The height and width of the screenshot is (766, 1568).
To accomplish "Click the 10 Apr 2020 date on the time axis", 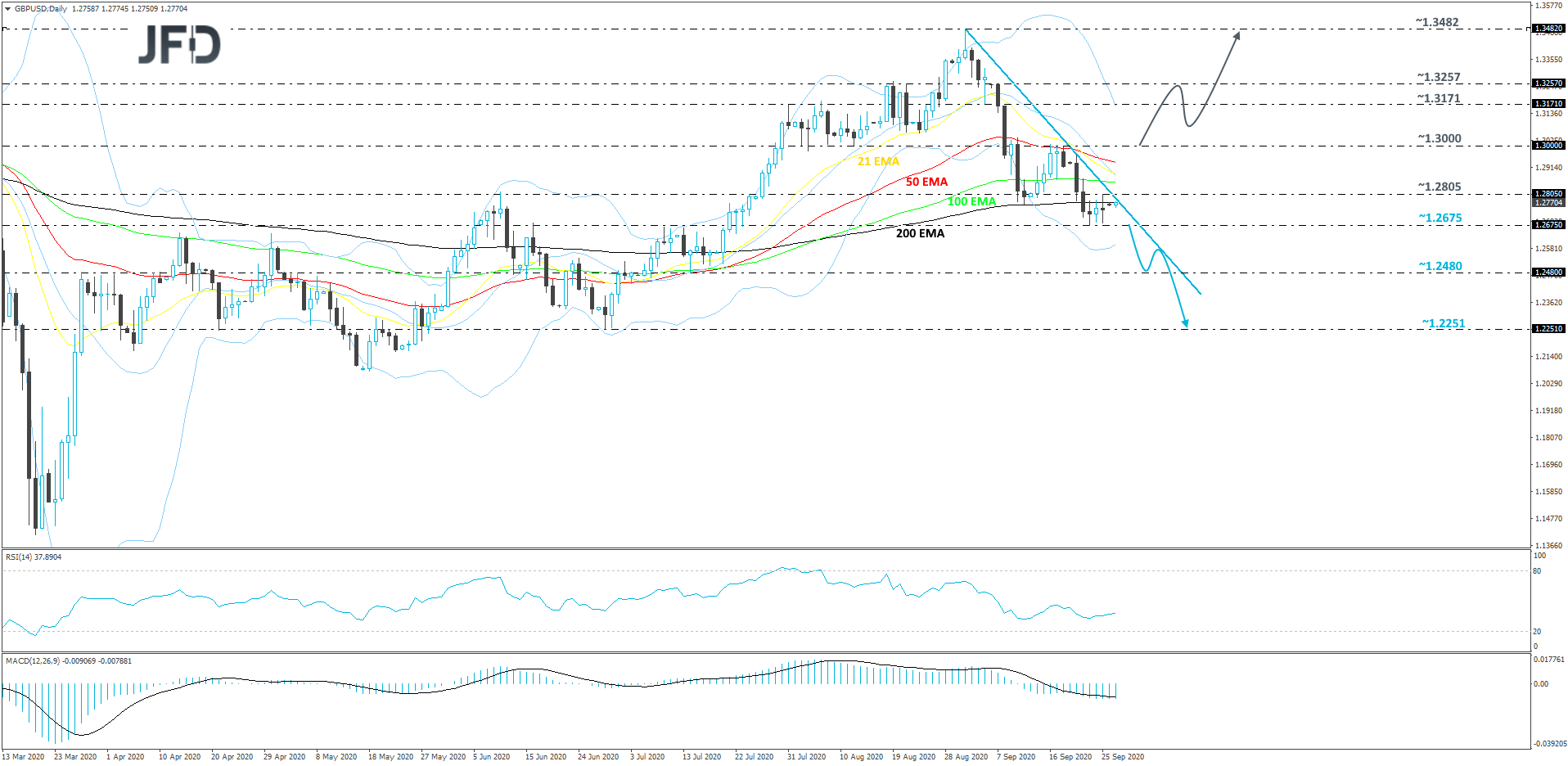I will tap(179, 756).
